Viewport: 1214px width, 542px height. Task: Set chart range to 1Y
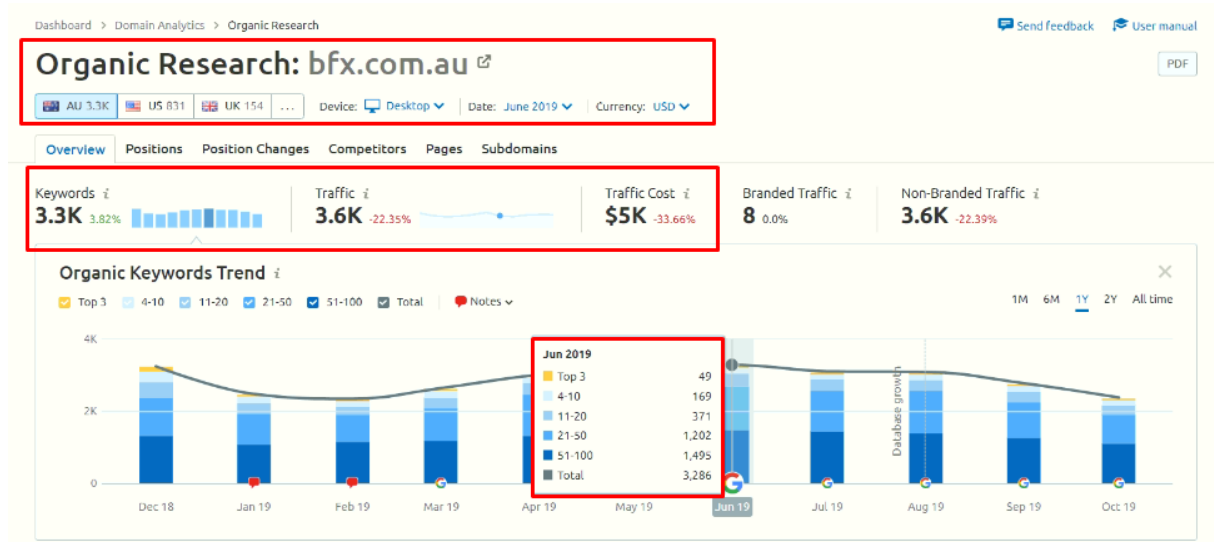[x=1082, y=300]
